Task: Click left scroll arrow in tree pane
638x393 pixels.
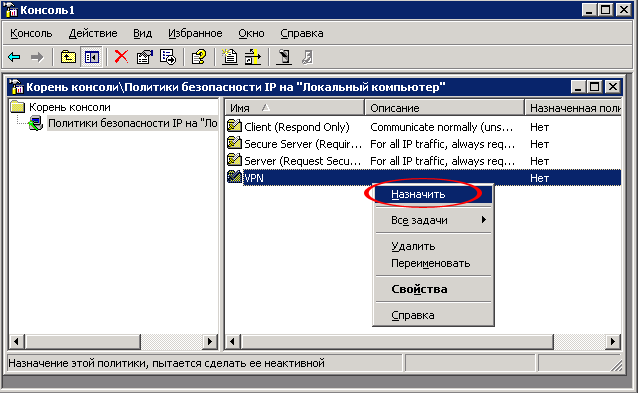Action: 17,341
